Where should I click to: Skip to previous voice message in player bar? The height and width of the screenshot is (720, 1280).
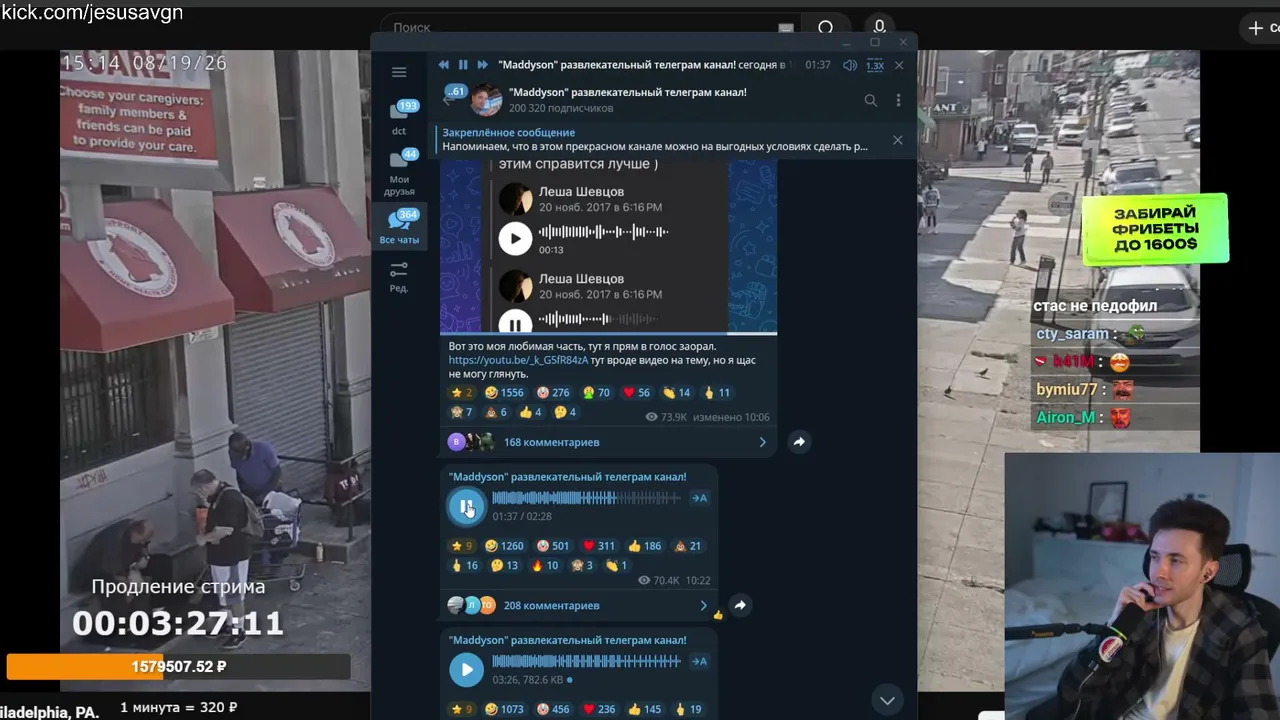point(444,65)
